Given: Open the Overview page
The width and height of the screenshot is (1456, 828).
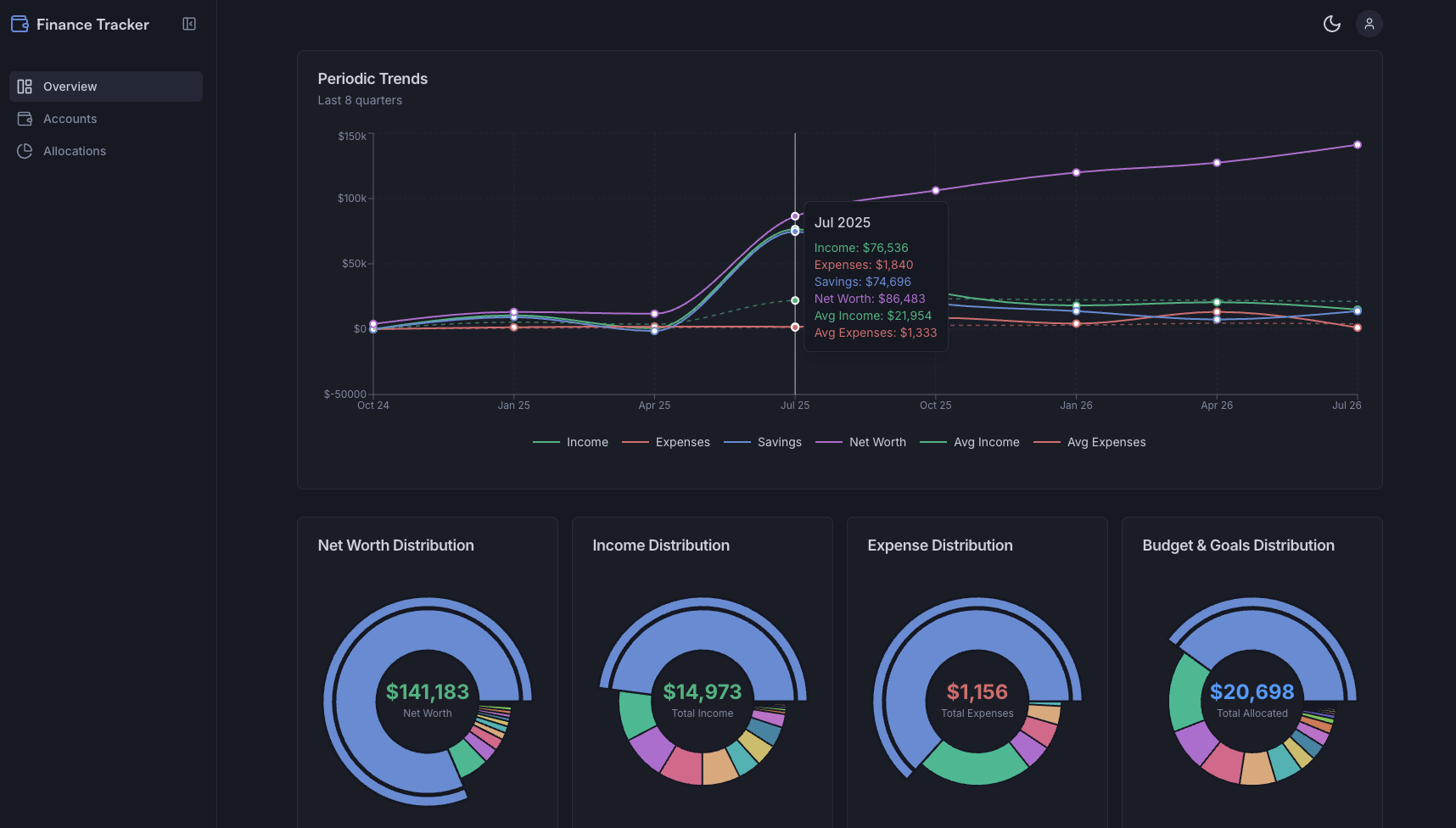Looking at the screenshot, I should coord(106,87).
